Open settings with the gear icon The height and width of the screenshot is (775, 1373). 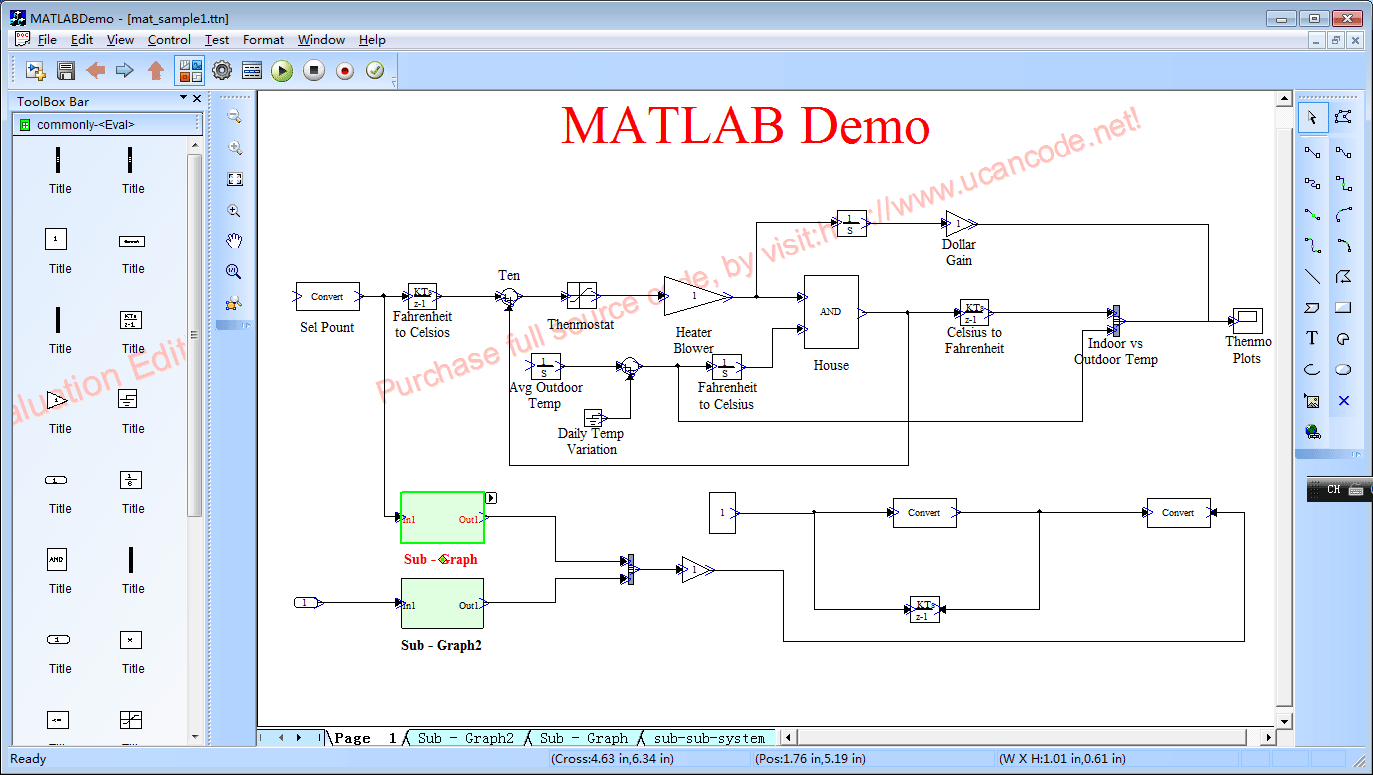(221, 70)
